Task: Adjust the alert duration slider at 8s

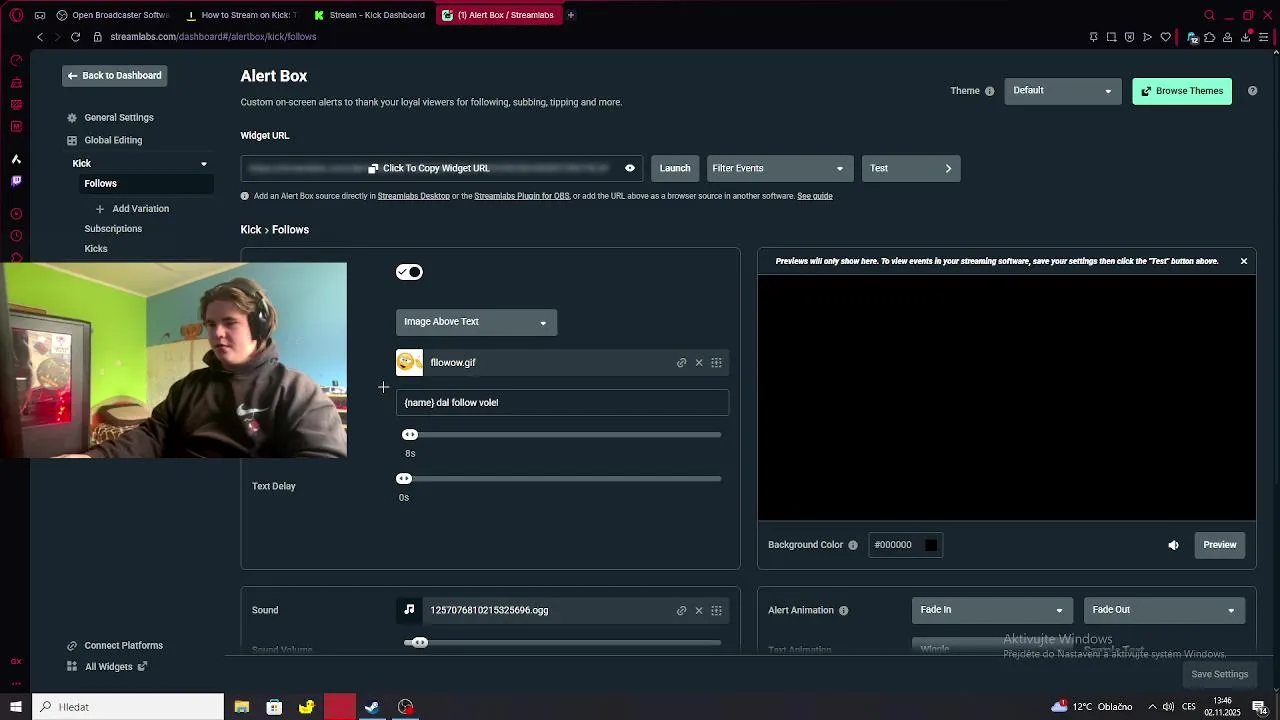Action: pos(410,435)
